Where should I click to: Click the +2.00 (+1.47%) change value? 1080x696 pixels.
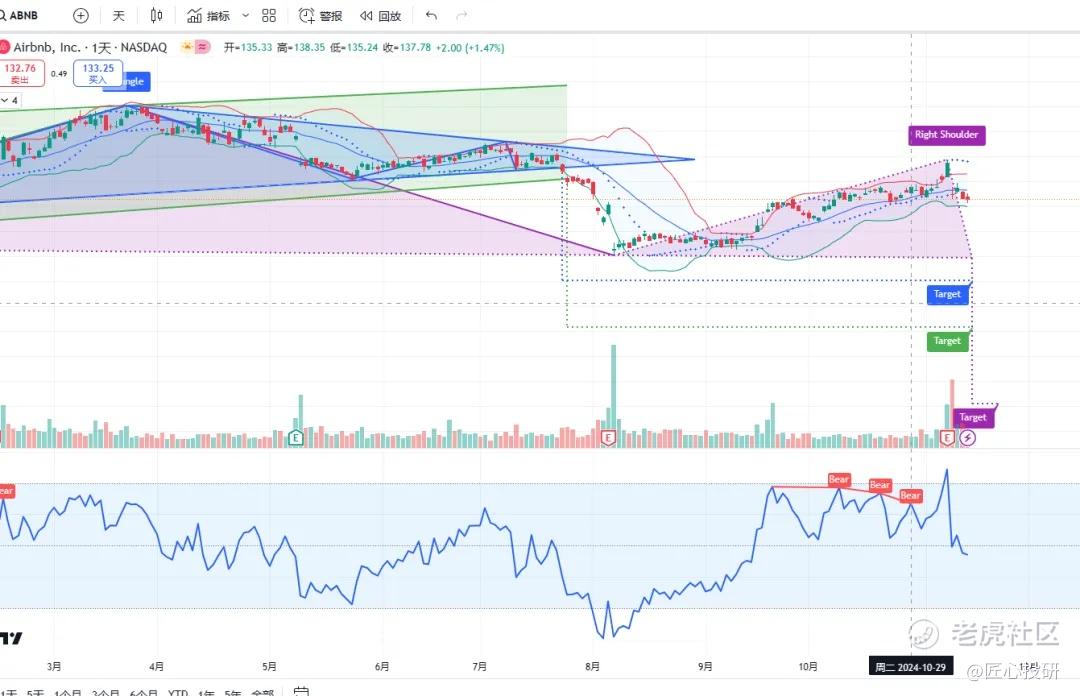[x=470, y=48]
